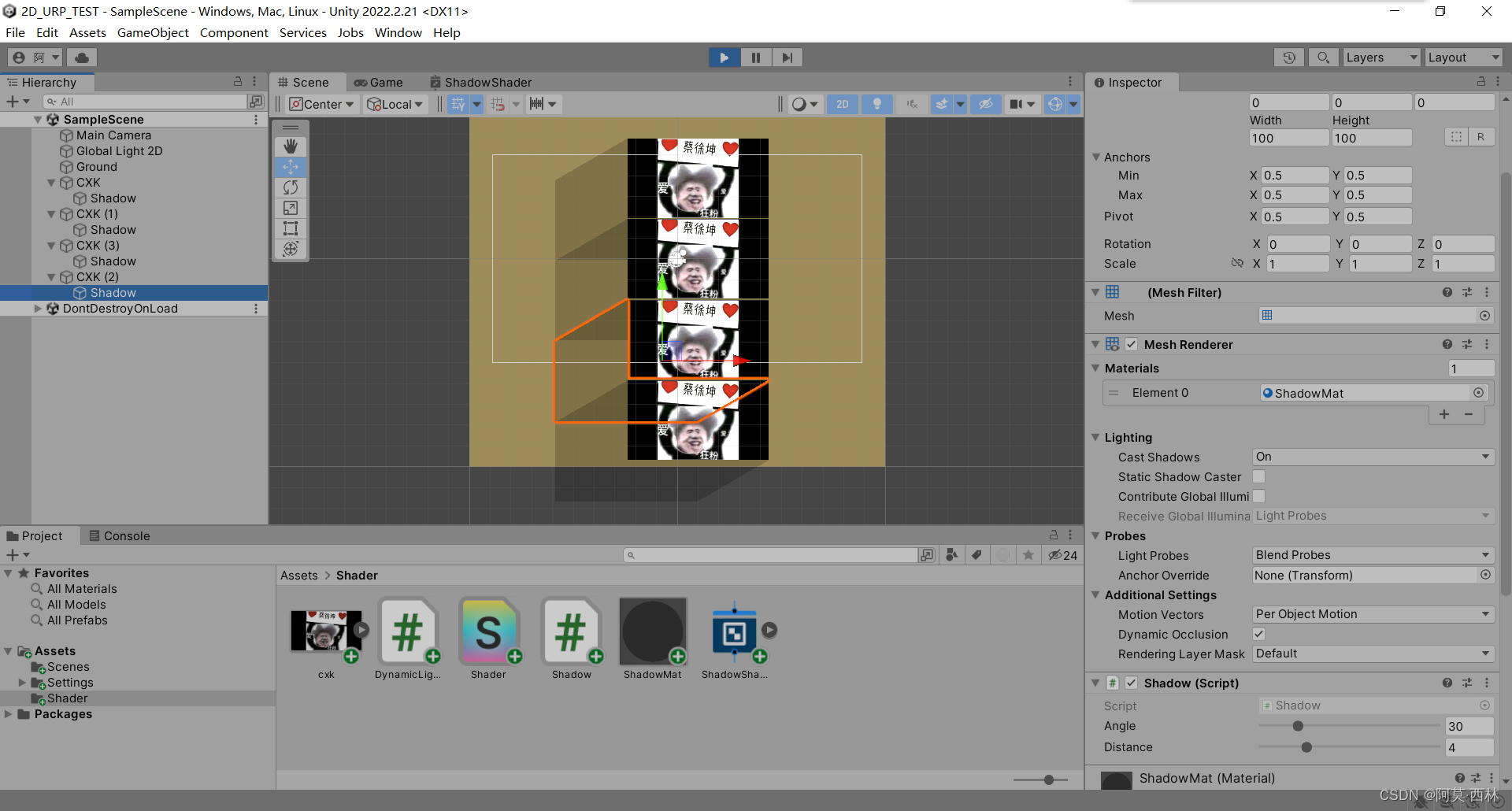Viewport: 1512px width, 811px height.
Task: Click the search icon in the top toolbar
Action: [x=1323, y=57]
